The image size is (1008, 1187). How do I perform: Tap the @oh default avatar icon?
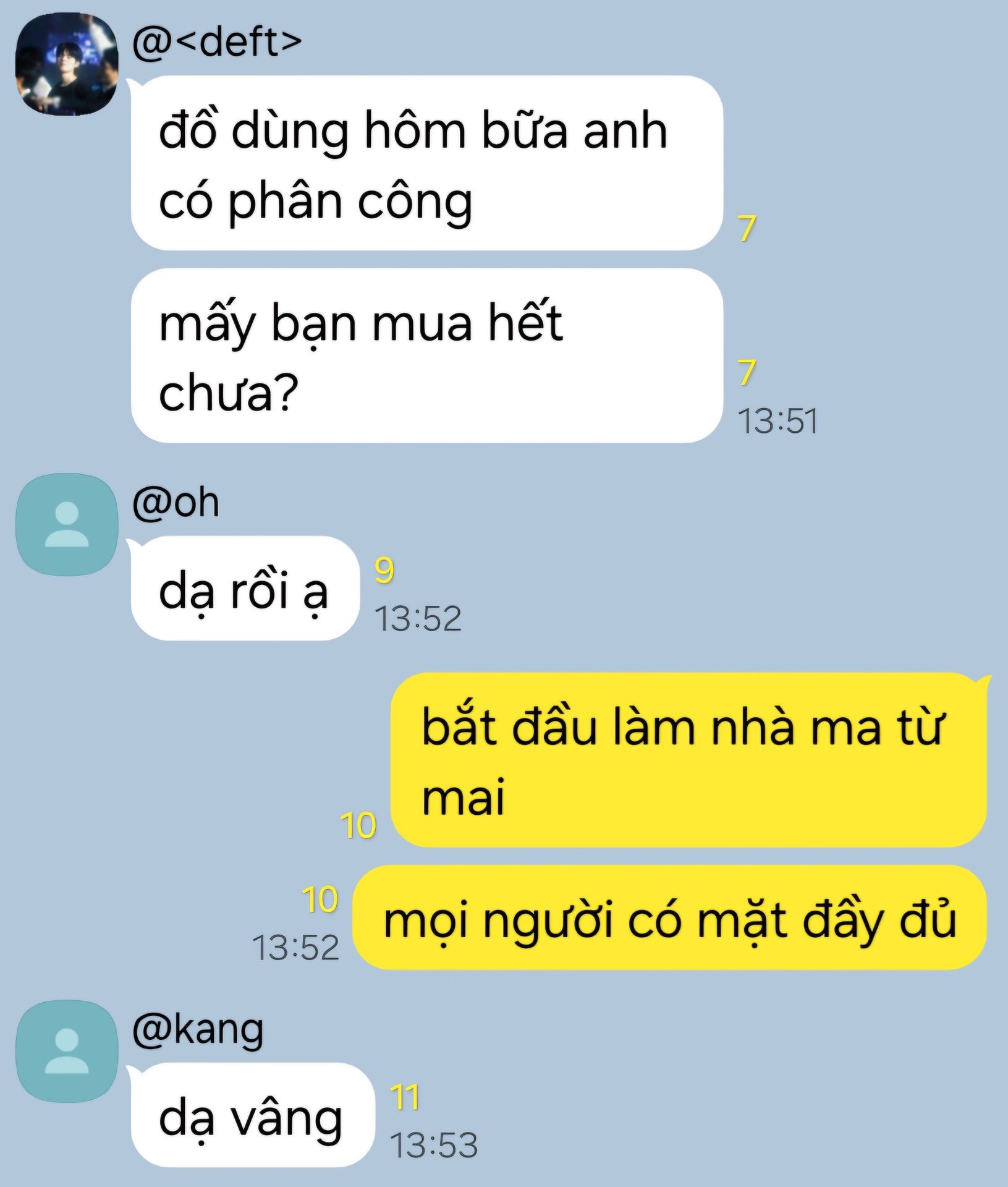click(x=67, y=525)
